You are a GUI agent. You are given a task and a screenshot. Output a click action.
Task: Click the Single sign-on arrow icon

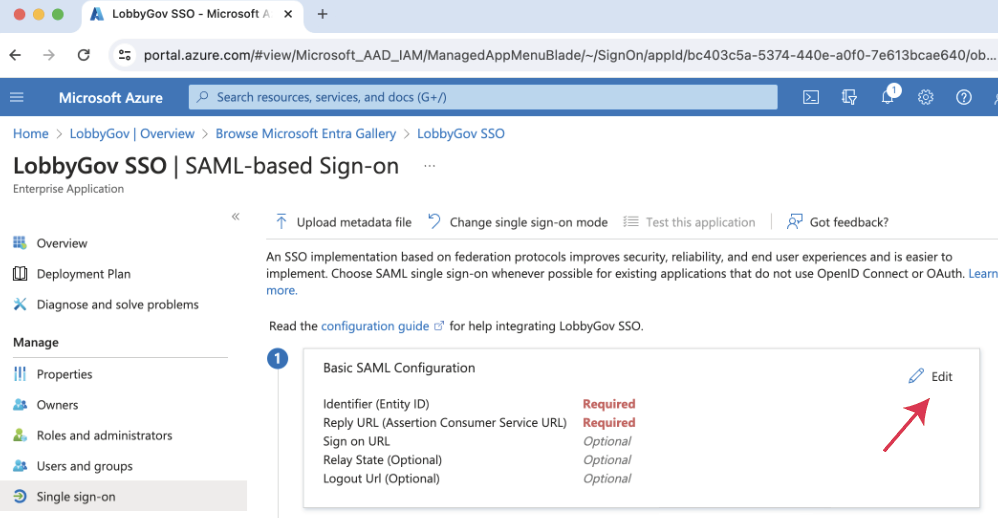(x=20, y=496)
